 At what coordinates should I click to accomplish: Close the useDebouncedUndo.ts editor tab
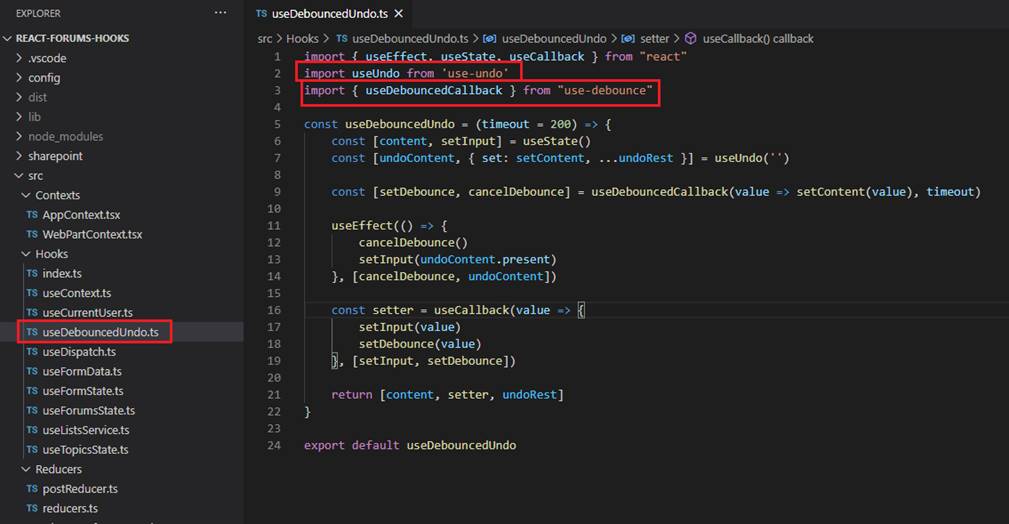click(398, 14)
